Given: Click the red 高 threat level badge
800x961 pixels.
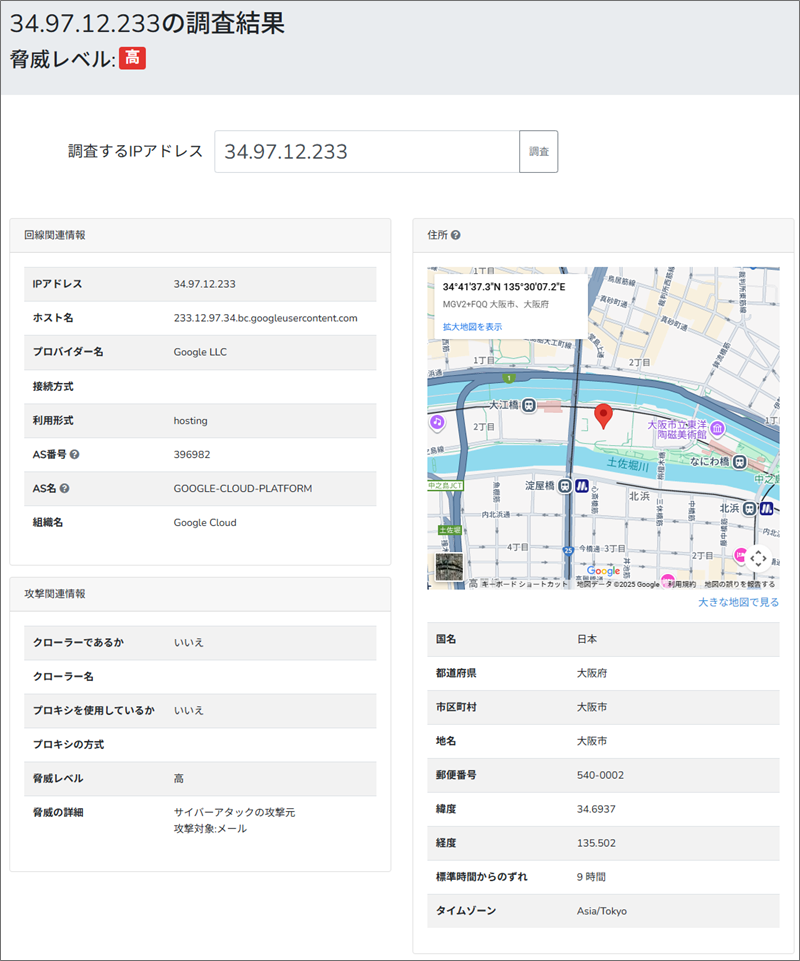Looking at the screenshot, I should [132, 59].
